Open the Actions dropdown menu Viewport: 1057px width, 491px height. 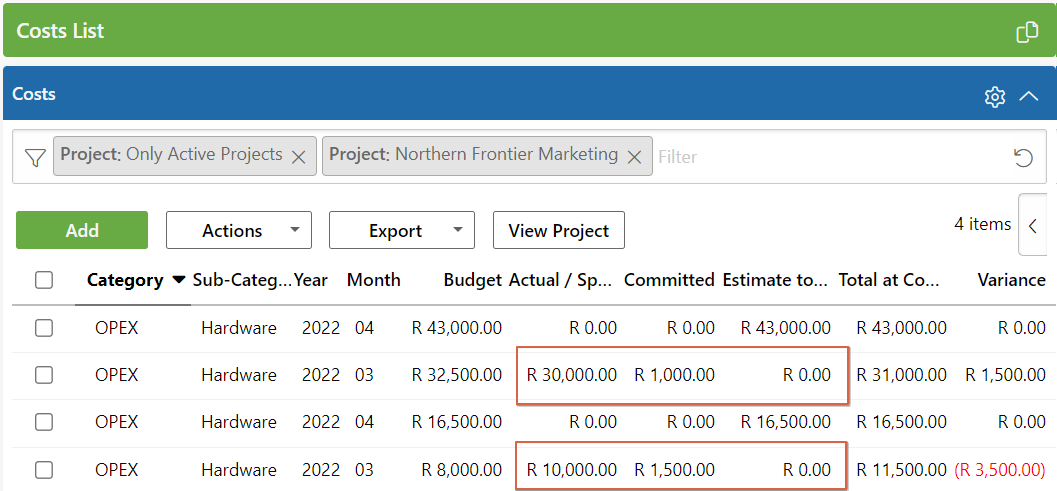click(x=238, y=230)
